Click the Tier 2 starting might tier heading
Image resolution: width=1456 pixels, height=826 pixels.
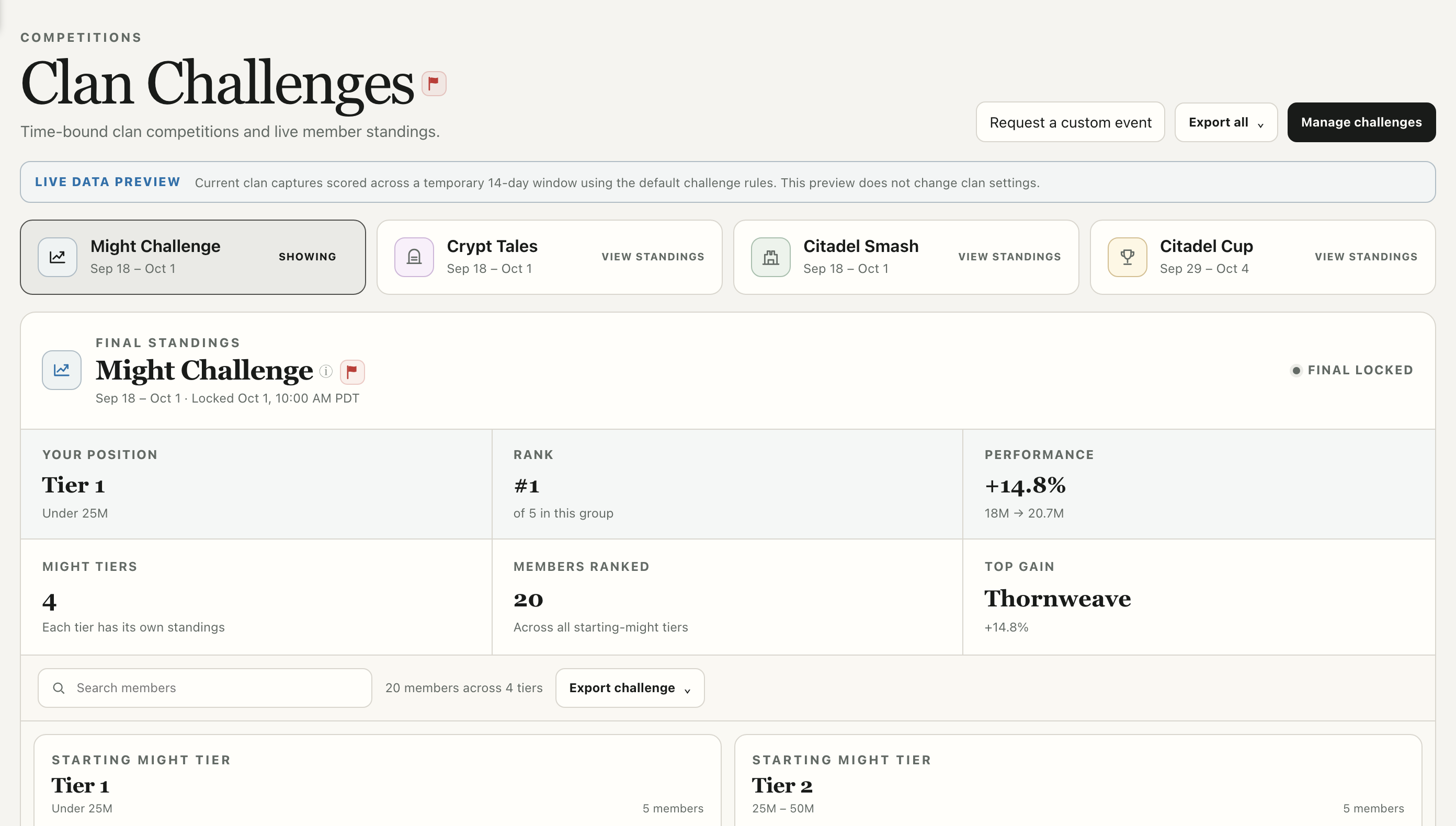pos(782,786)
